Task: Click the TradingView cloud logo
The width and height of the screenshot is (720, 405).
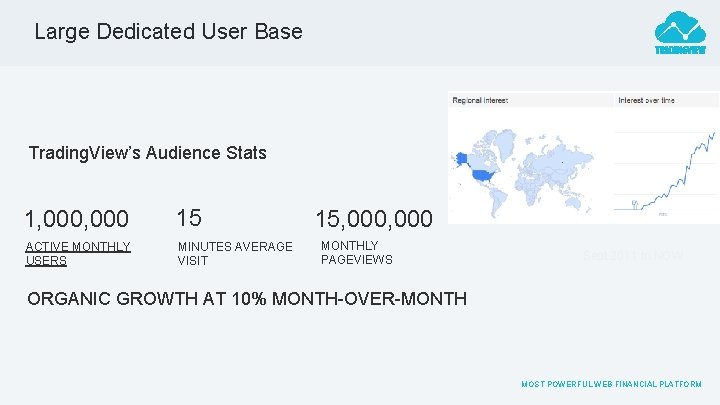Action: point(680,33)
